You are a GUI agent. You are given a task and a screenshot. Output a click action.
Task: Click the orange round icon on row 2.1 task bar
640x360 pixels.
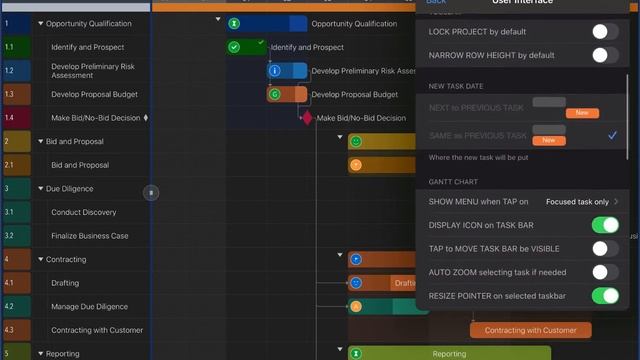pos(356,165)
